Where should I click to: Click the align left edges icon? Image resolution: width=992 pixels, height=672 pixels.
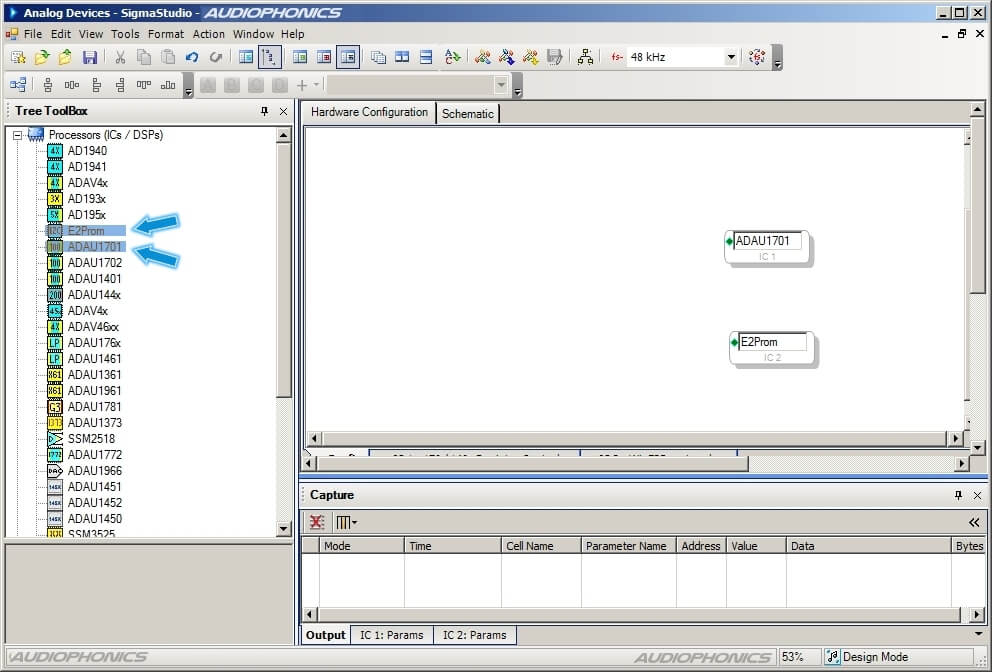pyautogui.click(x=96, y=85)
